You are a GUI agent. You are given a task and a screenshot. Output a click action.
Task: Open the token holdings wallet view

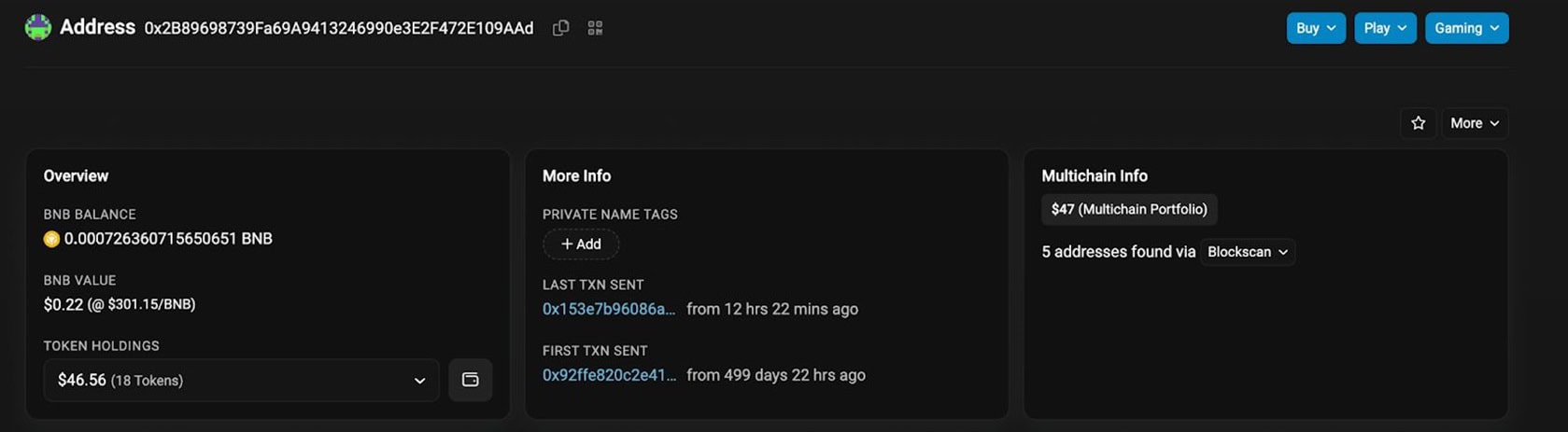tap(470, 380)
